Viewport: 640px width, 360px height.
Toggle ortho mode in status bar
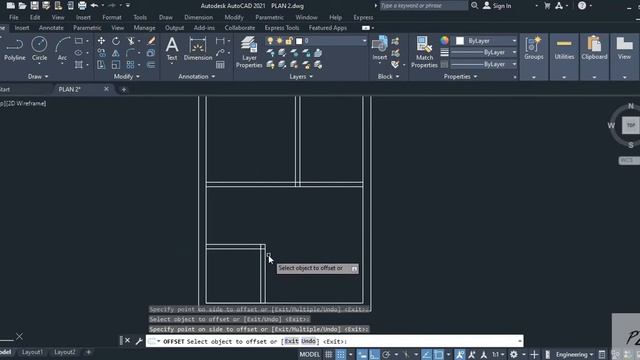[374, 354]
